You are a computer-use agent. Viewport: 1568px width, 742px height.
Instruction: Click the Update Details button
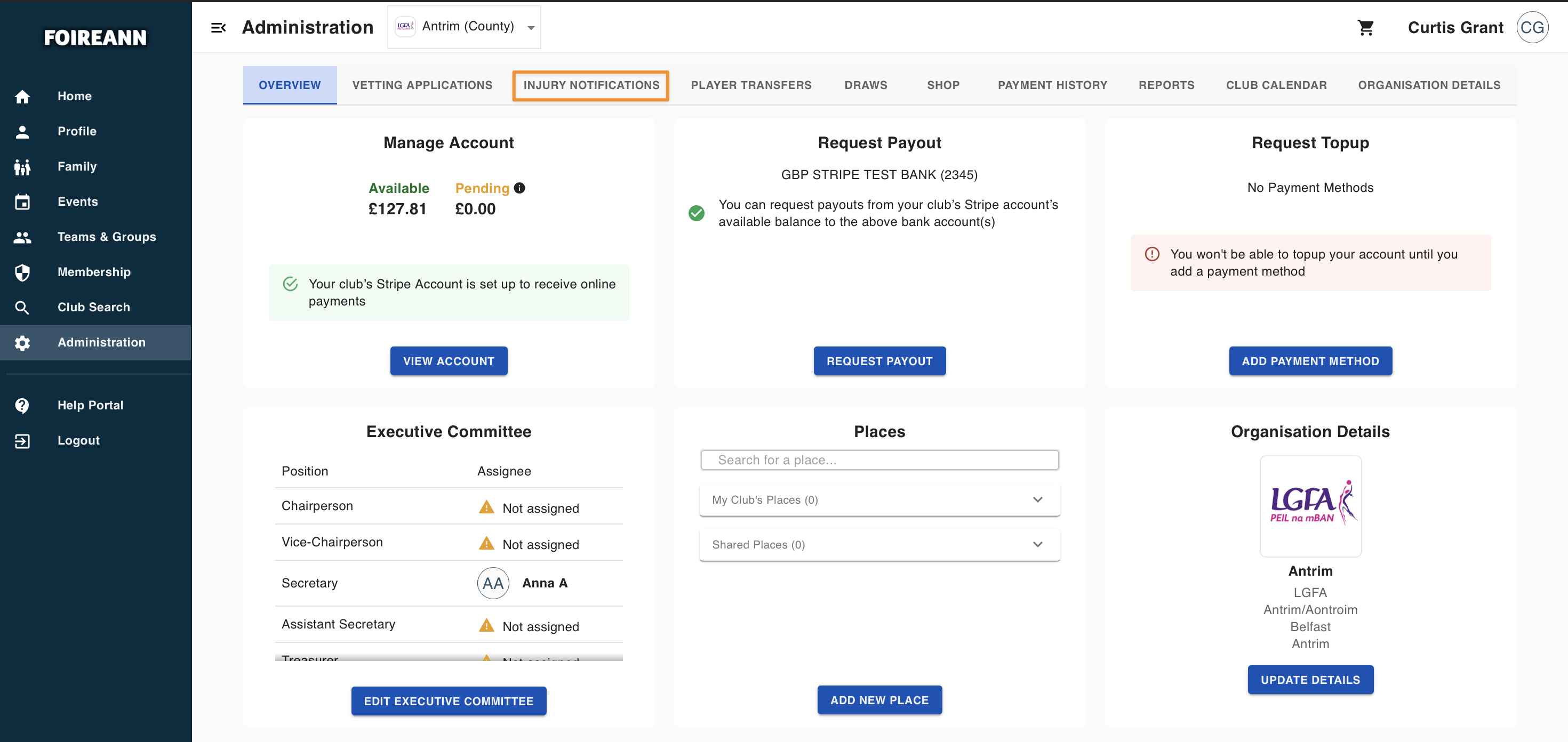pyautogui.click(x=1310, y=680)
